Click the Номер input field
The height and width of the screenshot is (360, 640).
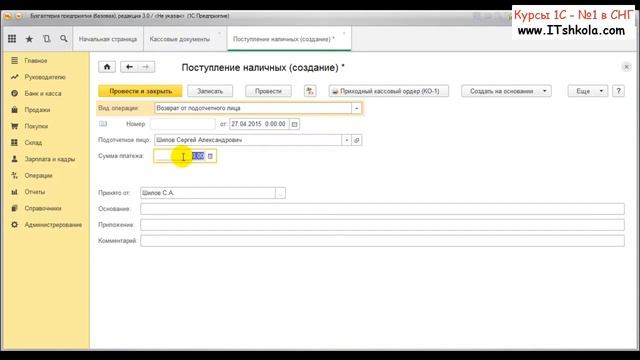click(x=183, y=124)
